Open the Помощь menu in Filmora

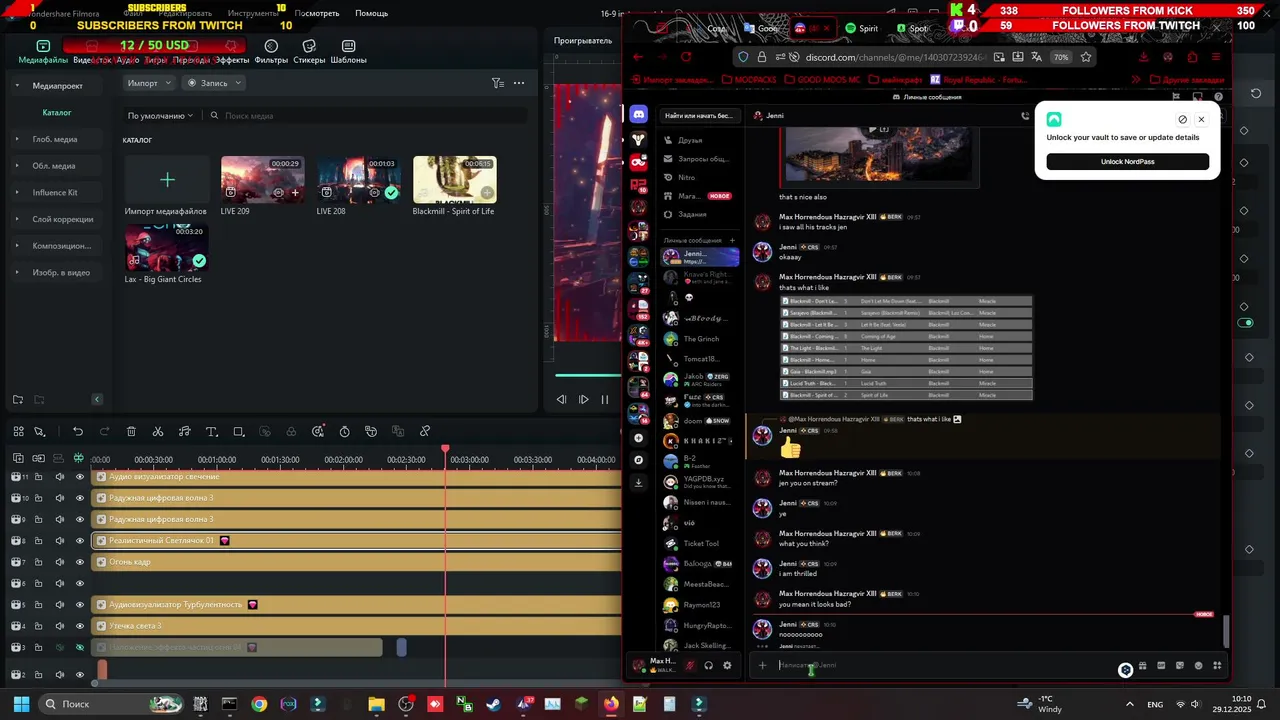coord(371,13)
